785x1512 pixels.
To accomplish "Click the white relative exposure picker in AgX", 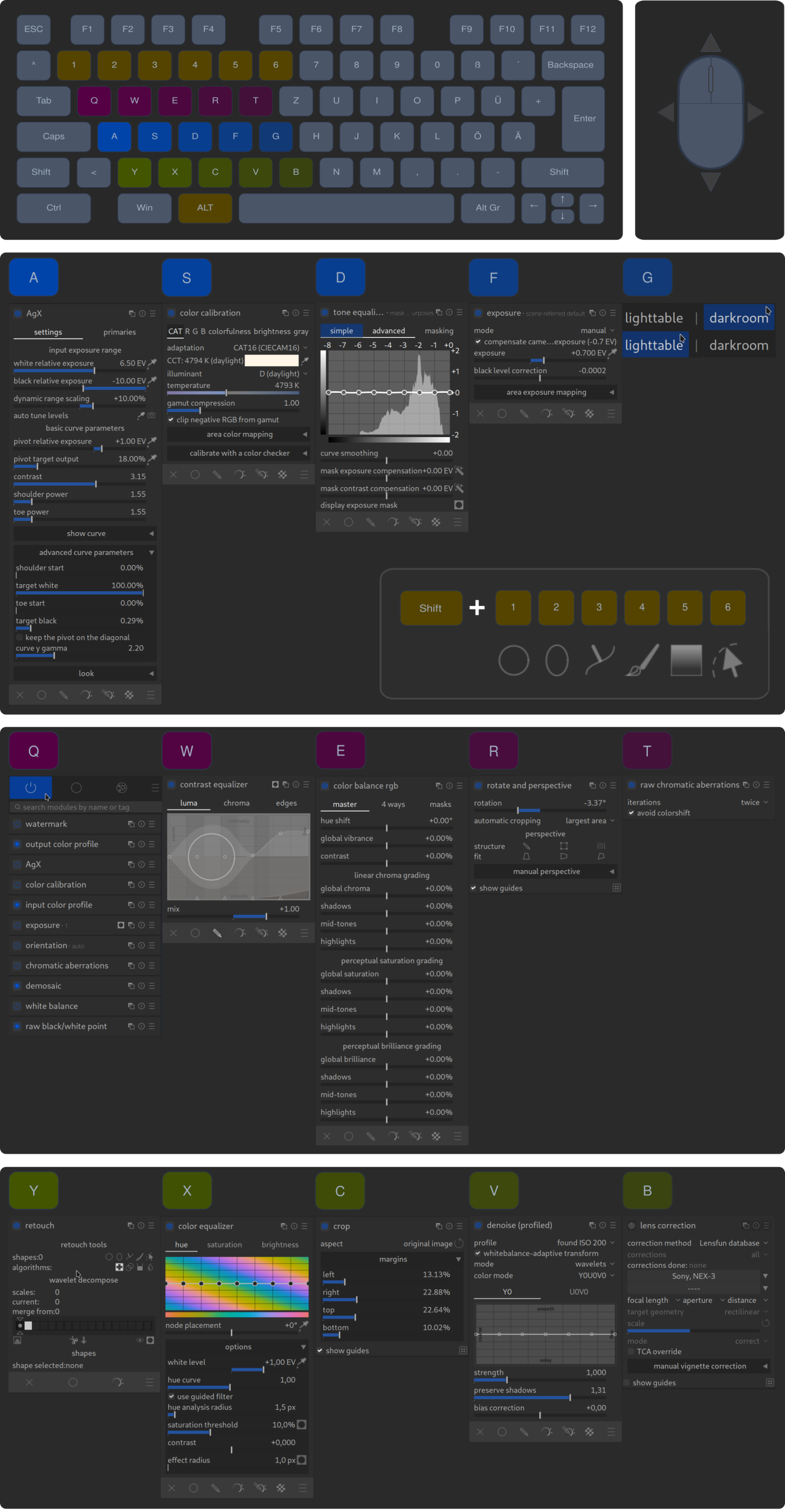I will tap(152, 363).
